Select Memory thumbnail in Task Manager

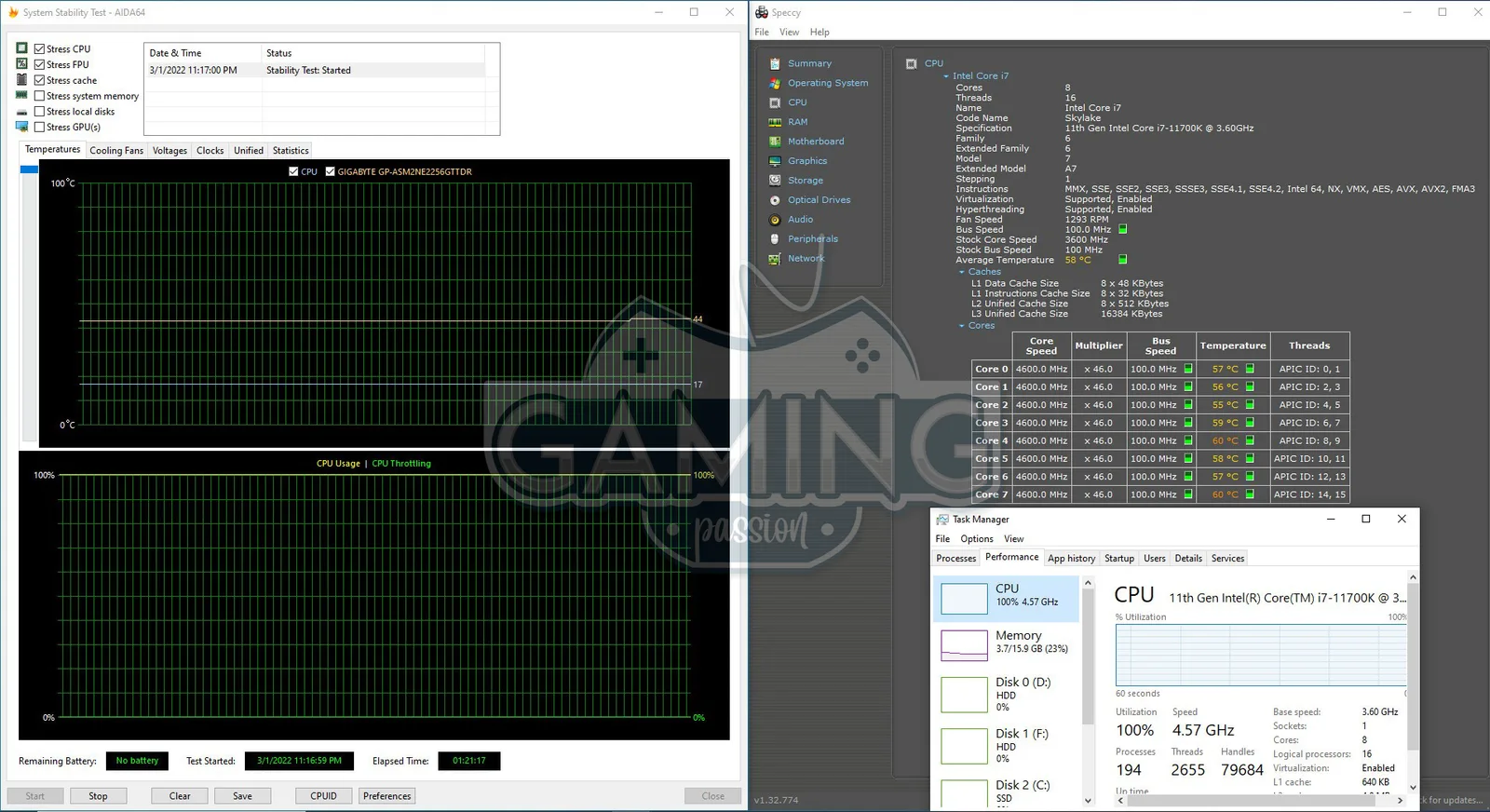point(964,645)
